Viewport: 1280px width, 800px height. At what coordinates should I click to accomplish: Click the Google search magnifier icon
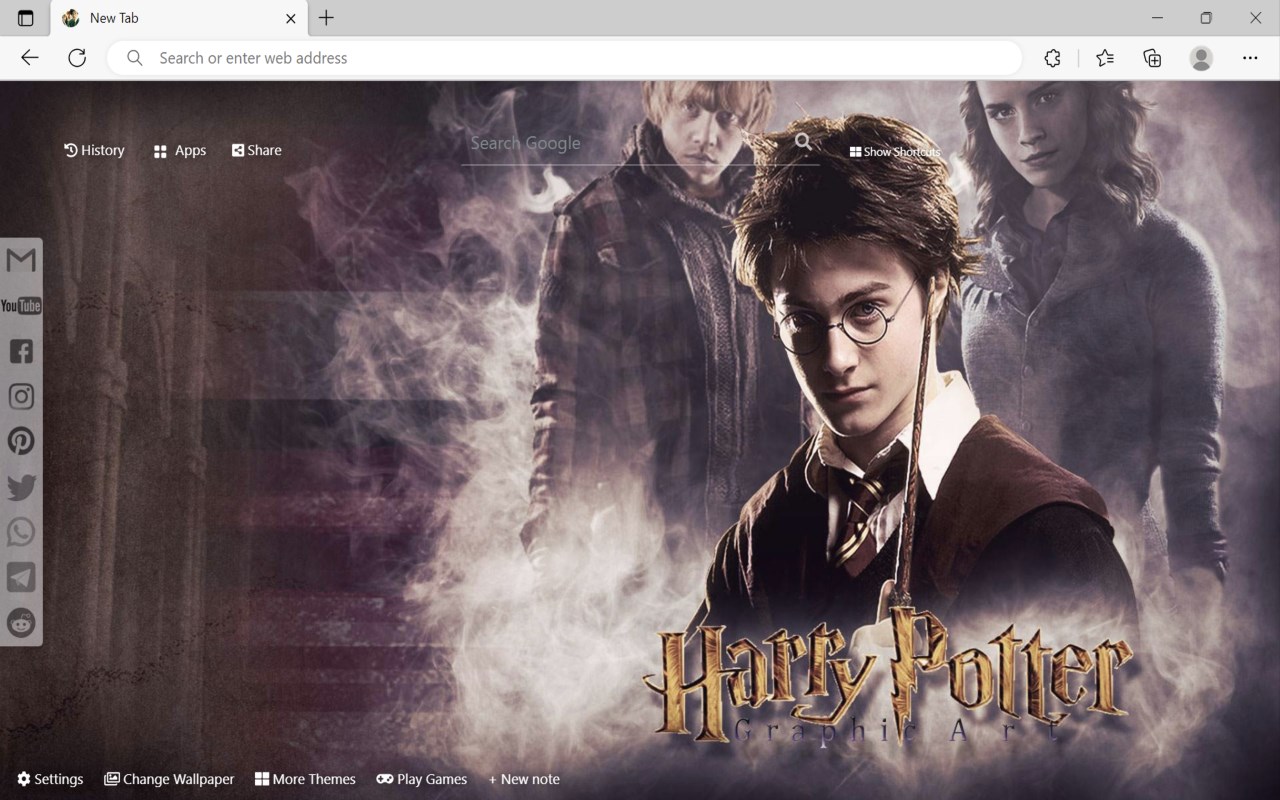804,142
